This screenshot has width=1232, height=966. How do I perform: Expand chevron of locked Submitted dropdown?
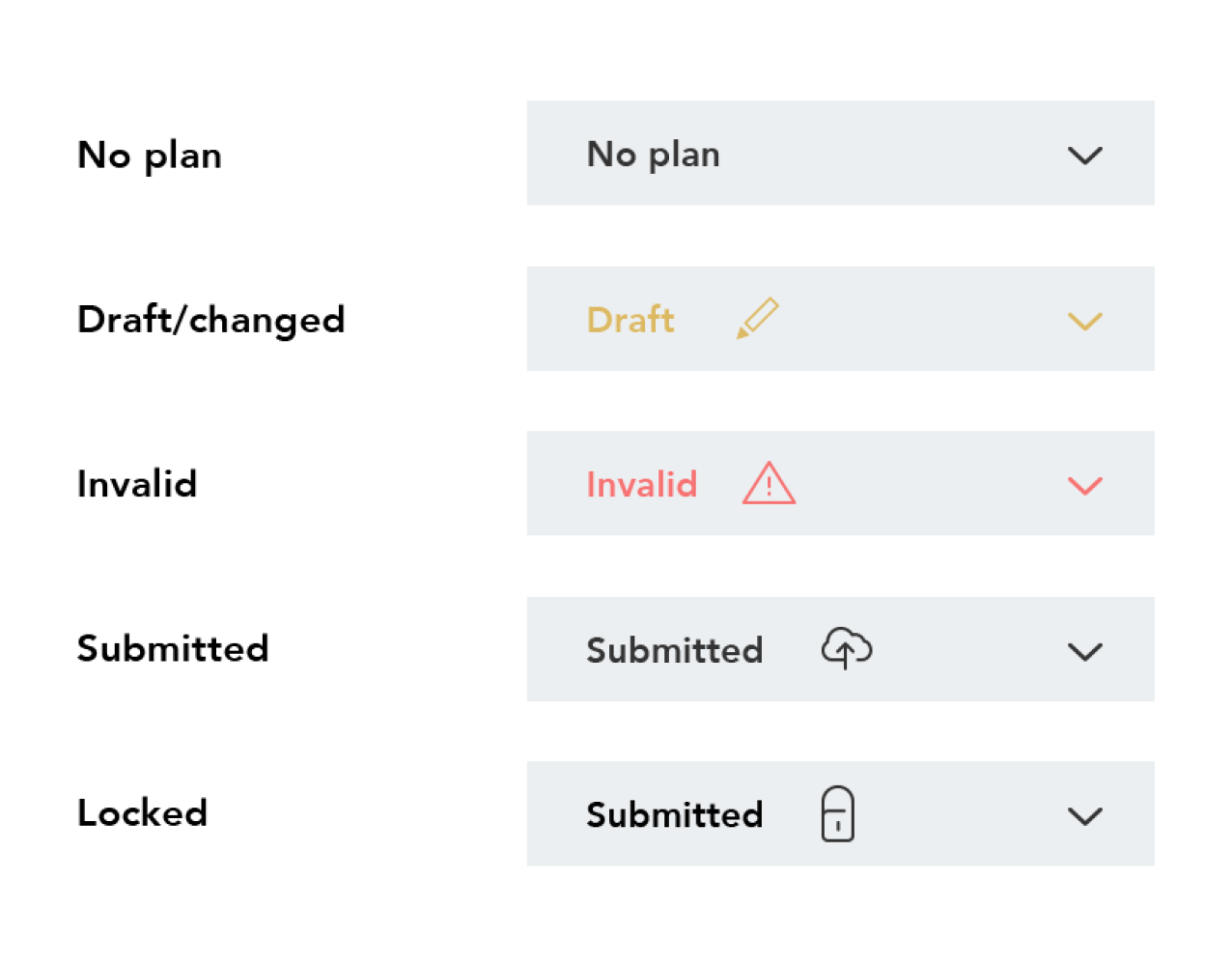[x=1084, y=816]
